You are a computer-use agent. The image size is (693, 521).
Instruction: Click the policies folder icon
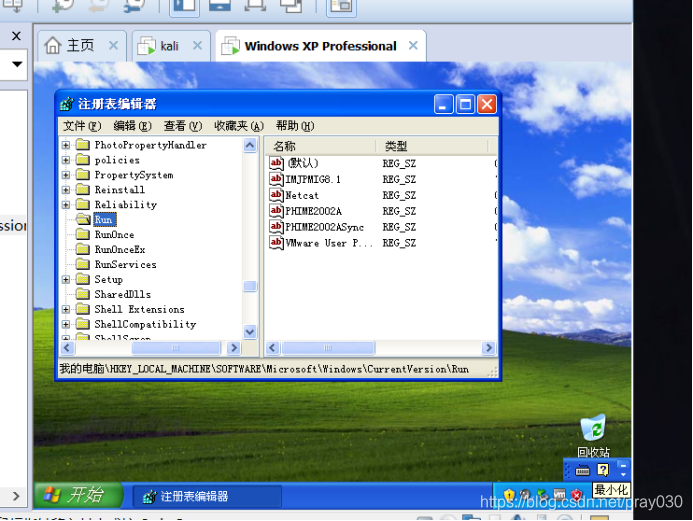click(83, 160)
